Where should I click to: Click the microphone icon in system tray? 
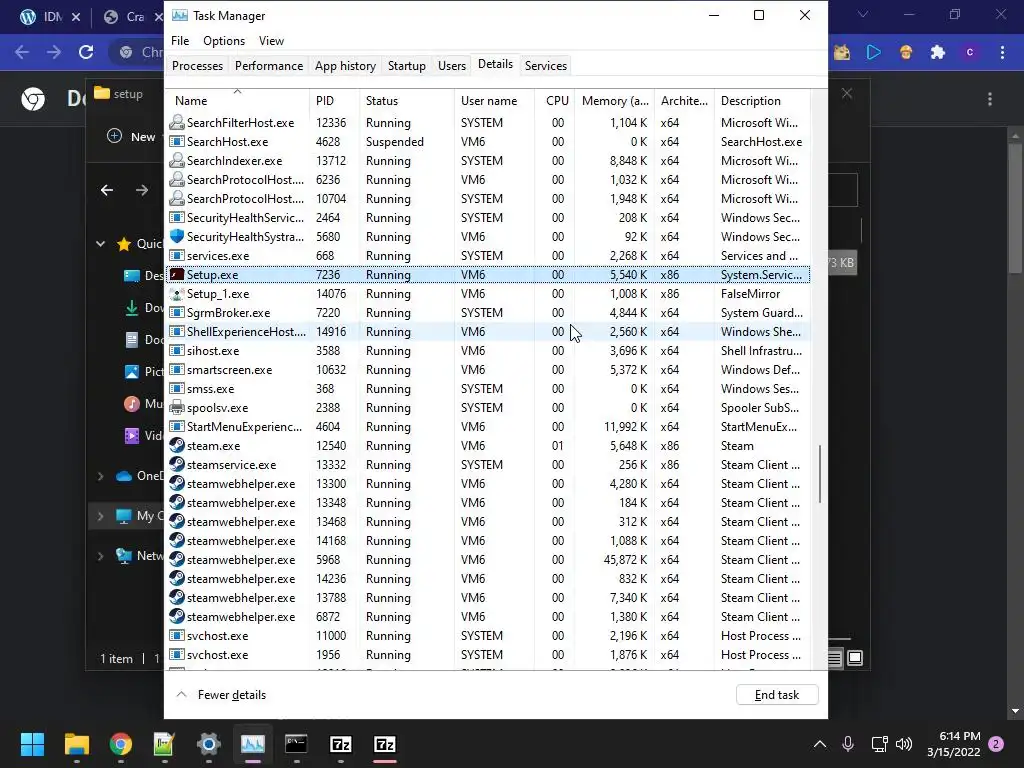[848, 743]
